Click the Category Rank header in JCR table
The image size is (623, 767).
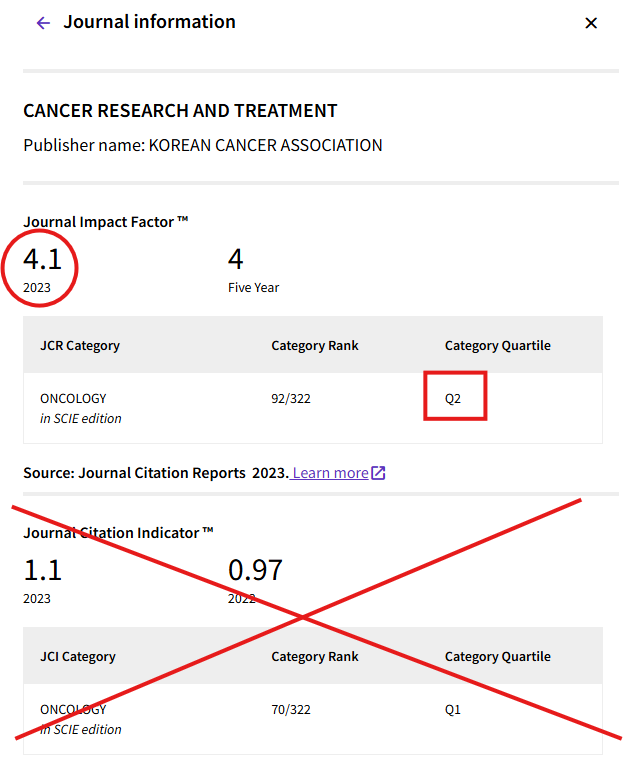tap(314, 346)
